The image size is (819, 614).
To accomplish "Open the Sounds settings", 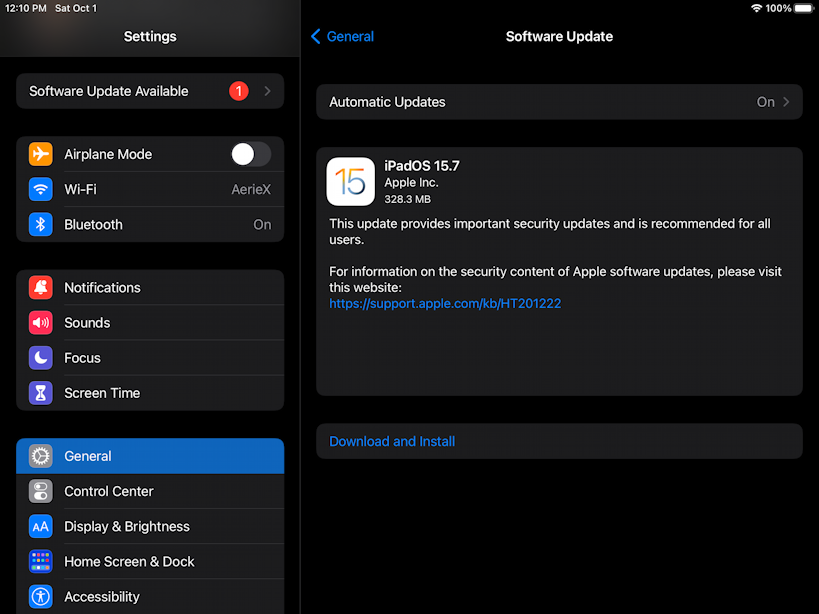I will pos(150,323).
